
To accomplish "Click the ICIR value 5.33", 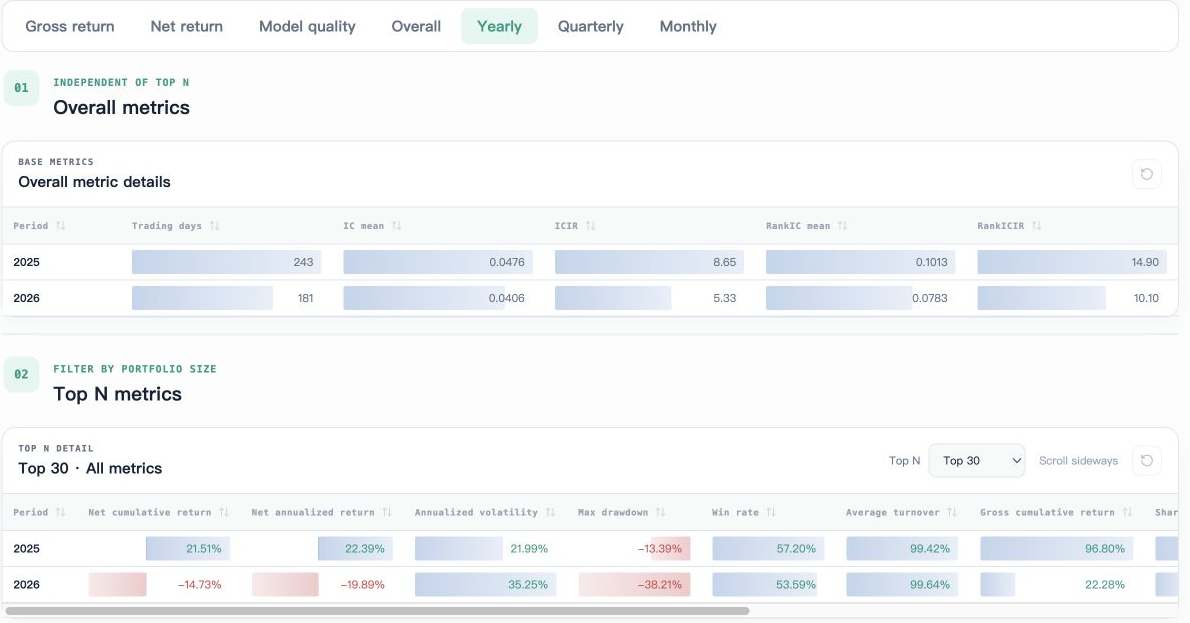I will pyautogui.click(x=724, y=298).
